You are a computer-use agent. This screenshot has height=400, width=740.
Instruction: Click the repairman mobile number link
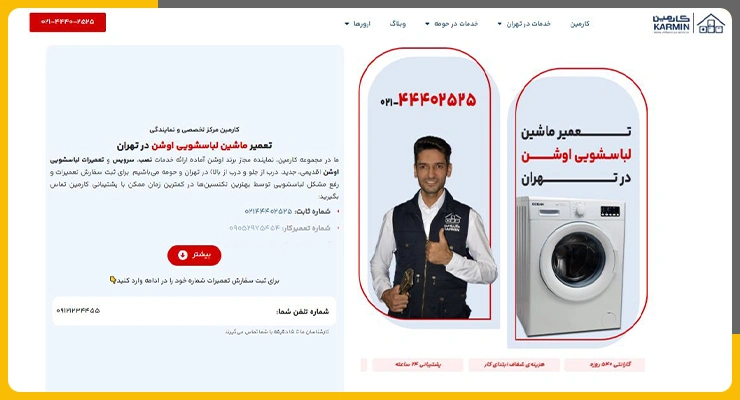pos(254,228)
